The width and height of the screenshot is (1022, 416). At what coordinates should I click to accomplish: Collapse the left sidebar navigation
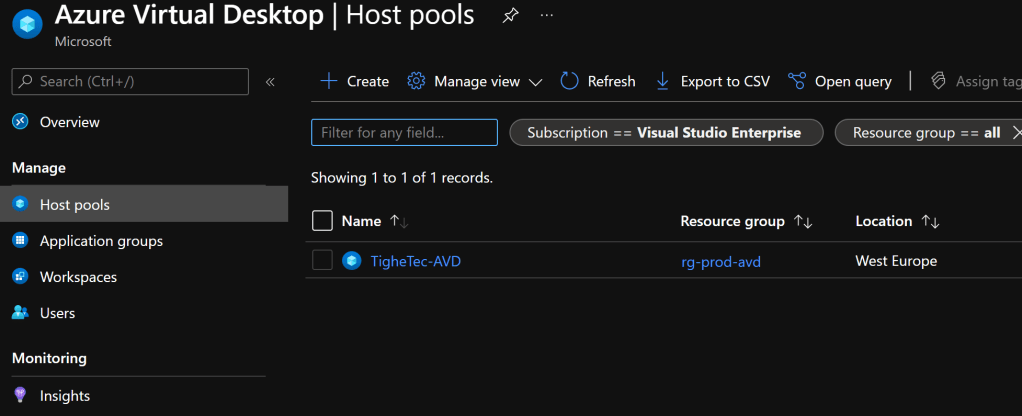click(270, 82)
